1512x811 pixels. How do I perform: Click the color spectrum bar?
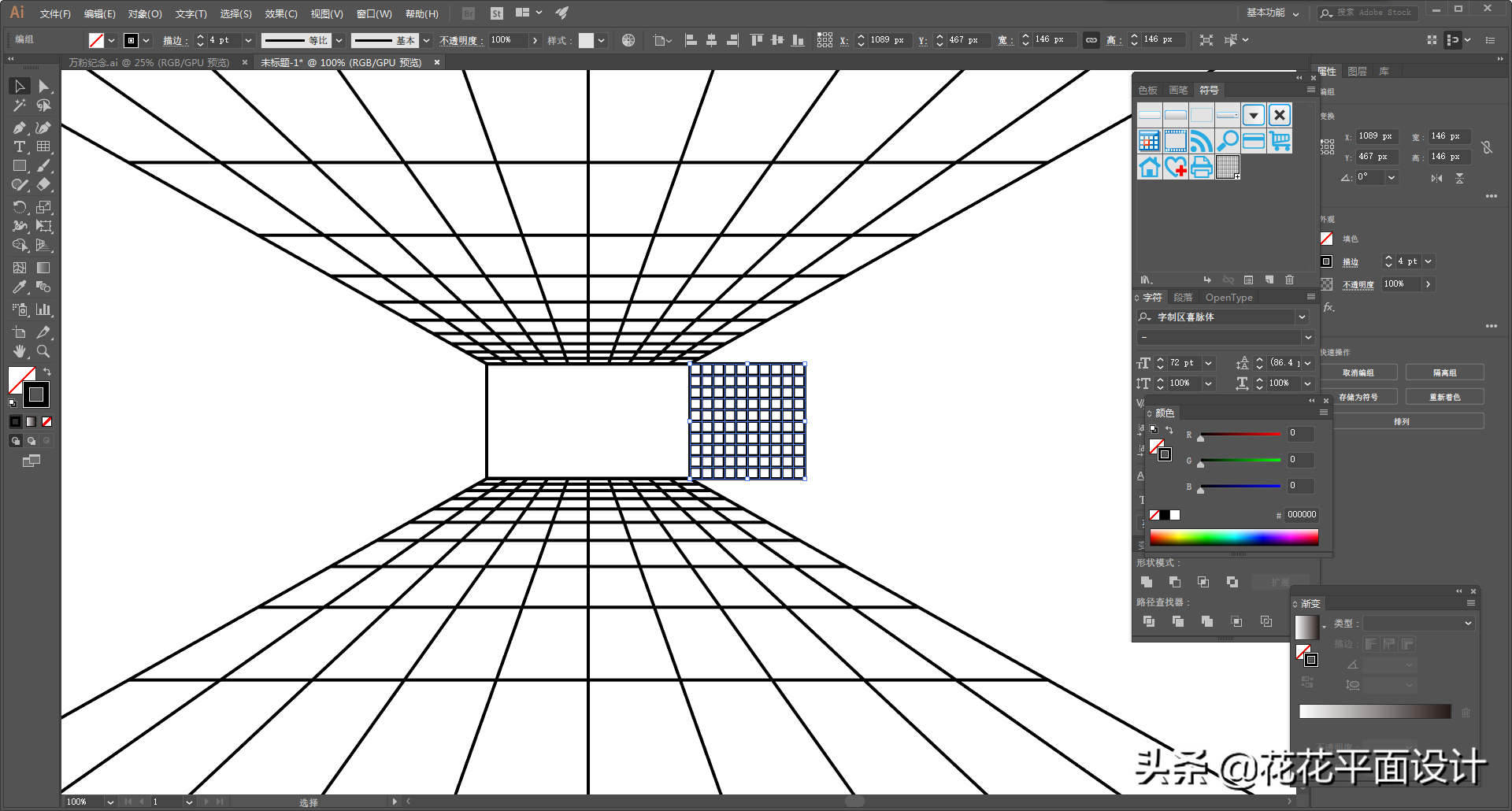1234,537
